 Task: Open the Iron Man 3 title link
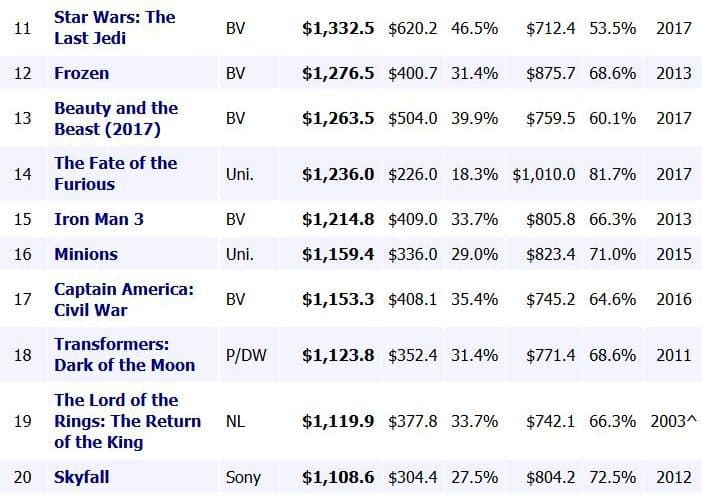click(x=99, y=218)
